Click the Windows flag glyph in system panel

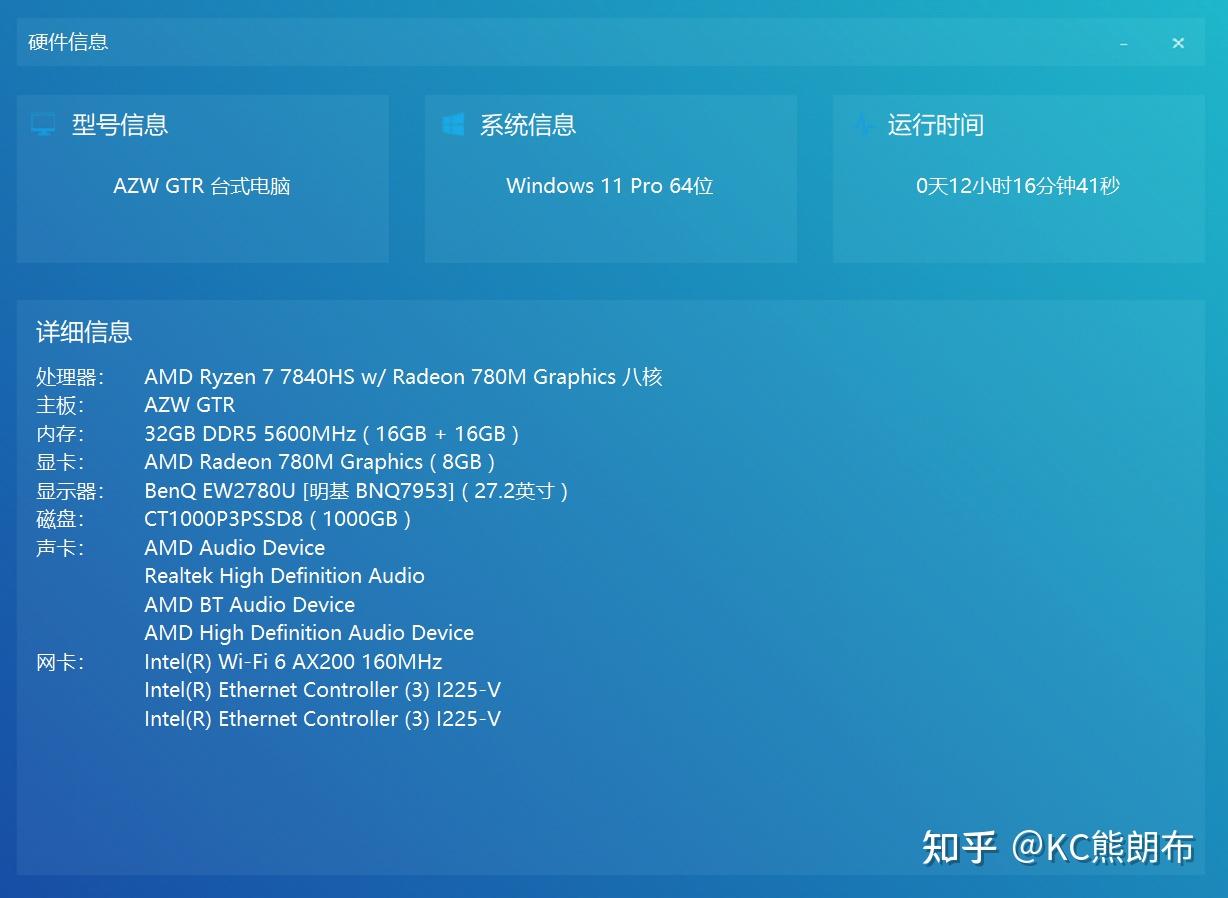coord(452,123)
